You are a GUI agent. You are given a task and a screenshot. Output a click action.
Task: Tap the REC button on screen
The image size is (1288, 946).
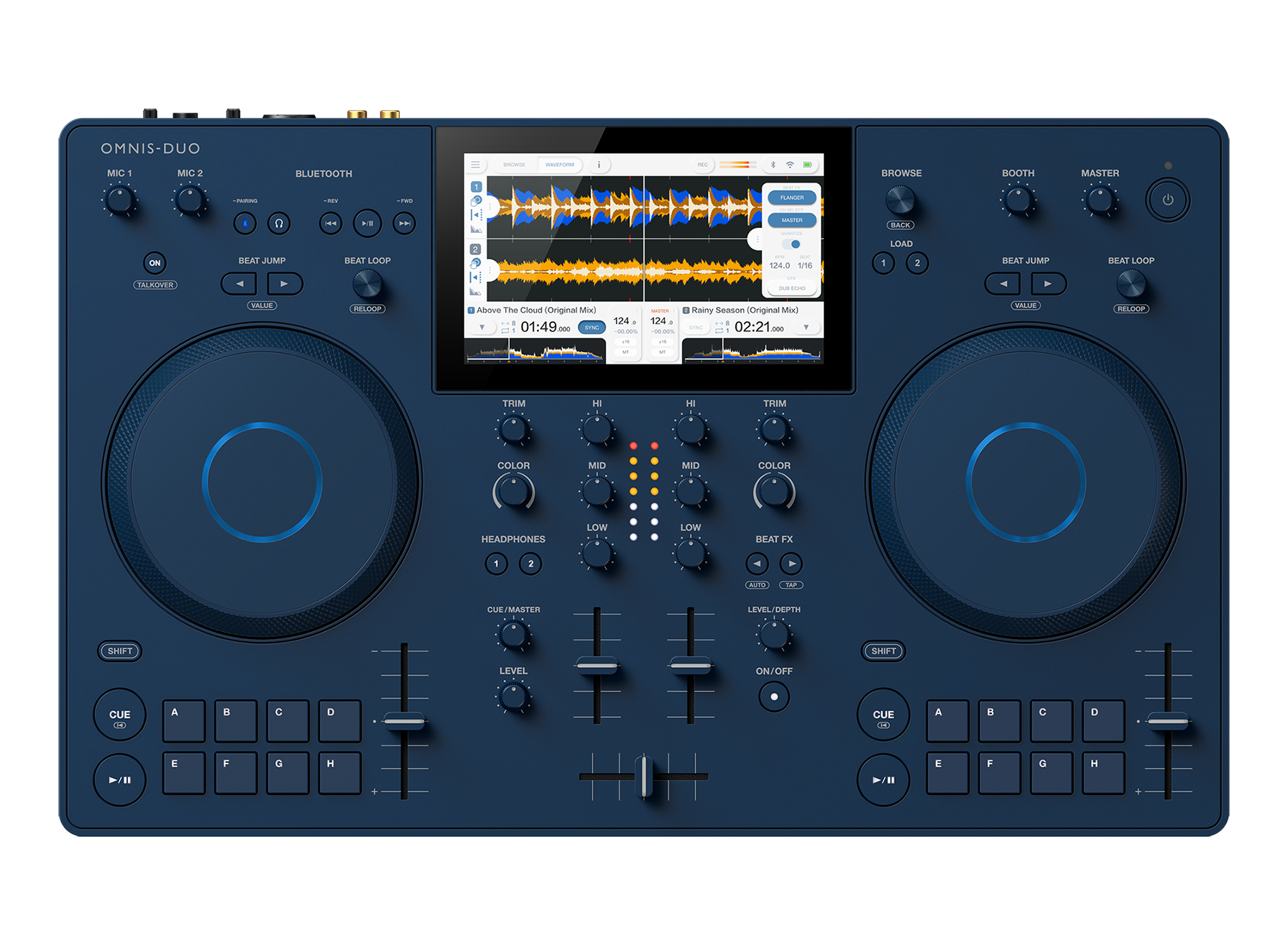click(x=702, y=165)
